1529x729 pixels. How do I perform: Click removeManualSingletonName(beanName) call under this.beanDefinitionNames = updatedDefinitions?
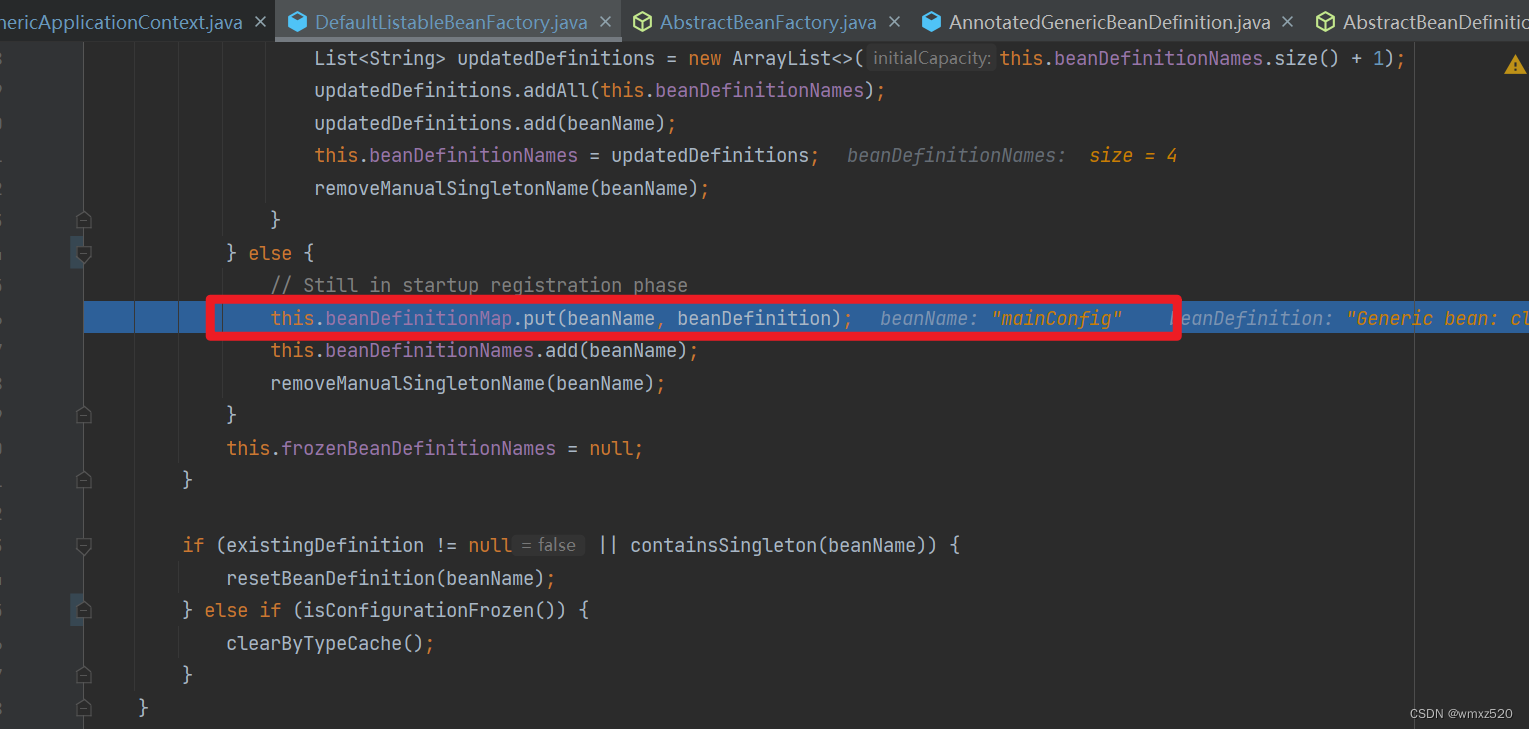click(511, 188)
